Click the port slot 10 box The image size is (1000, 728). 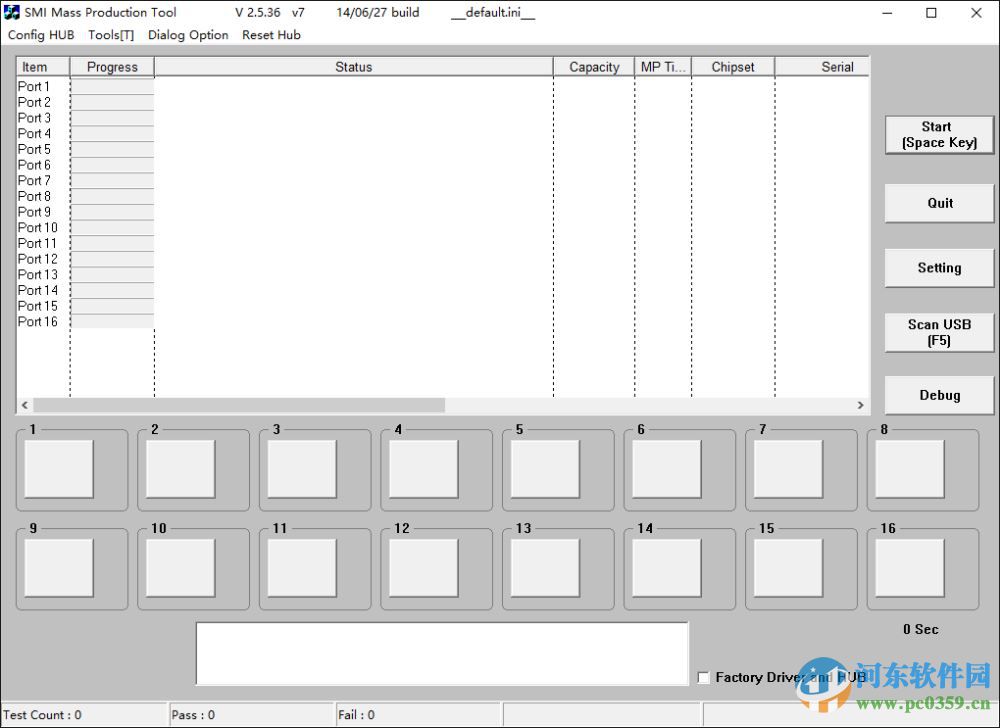tap(180, 568)
